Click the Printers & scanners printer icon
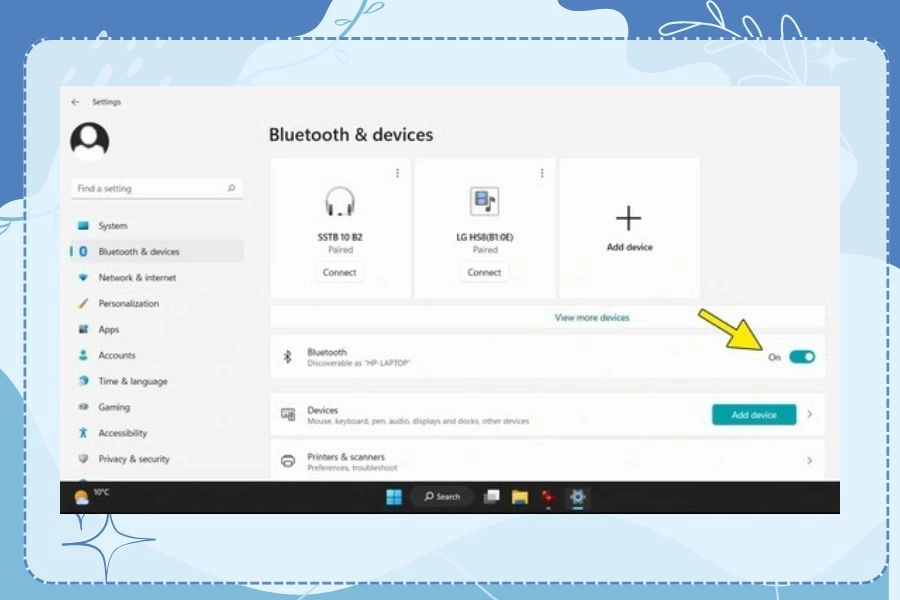 tap(288, 460)
